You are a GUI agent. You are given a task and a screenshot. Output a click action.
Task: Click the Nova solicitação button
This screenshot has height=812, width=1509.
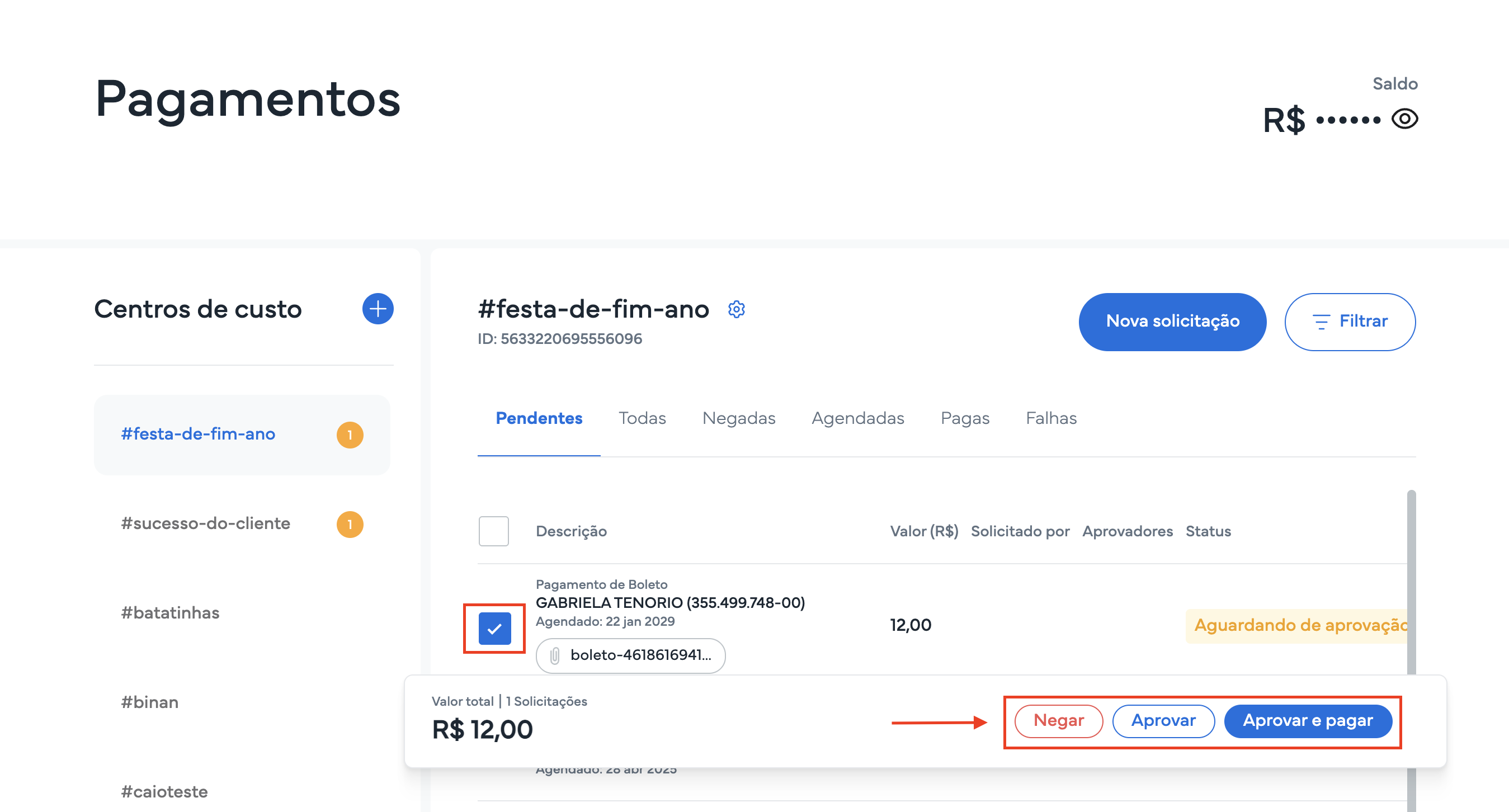click(x=1172, y=322)
